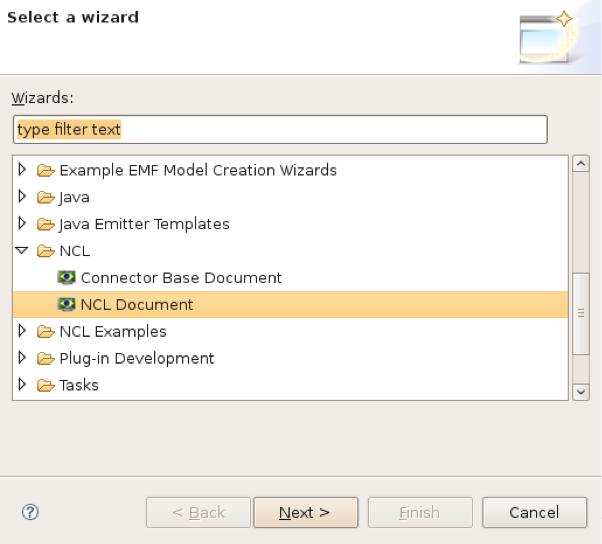
Task: Click the help question mark icon
Action: pos(30,512)
